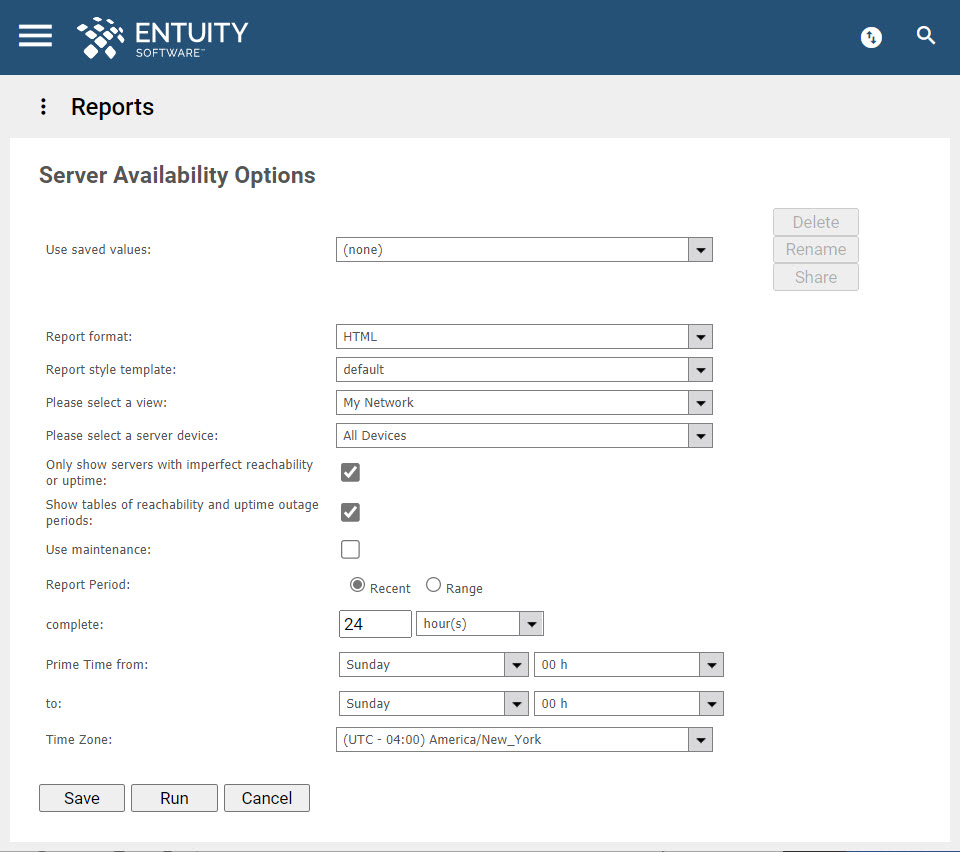Click the Reports page title
The image size is (960, 852).
coord(113,107)
